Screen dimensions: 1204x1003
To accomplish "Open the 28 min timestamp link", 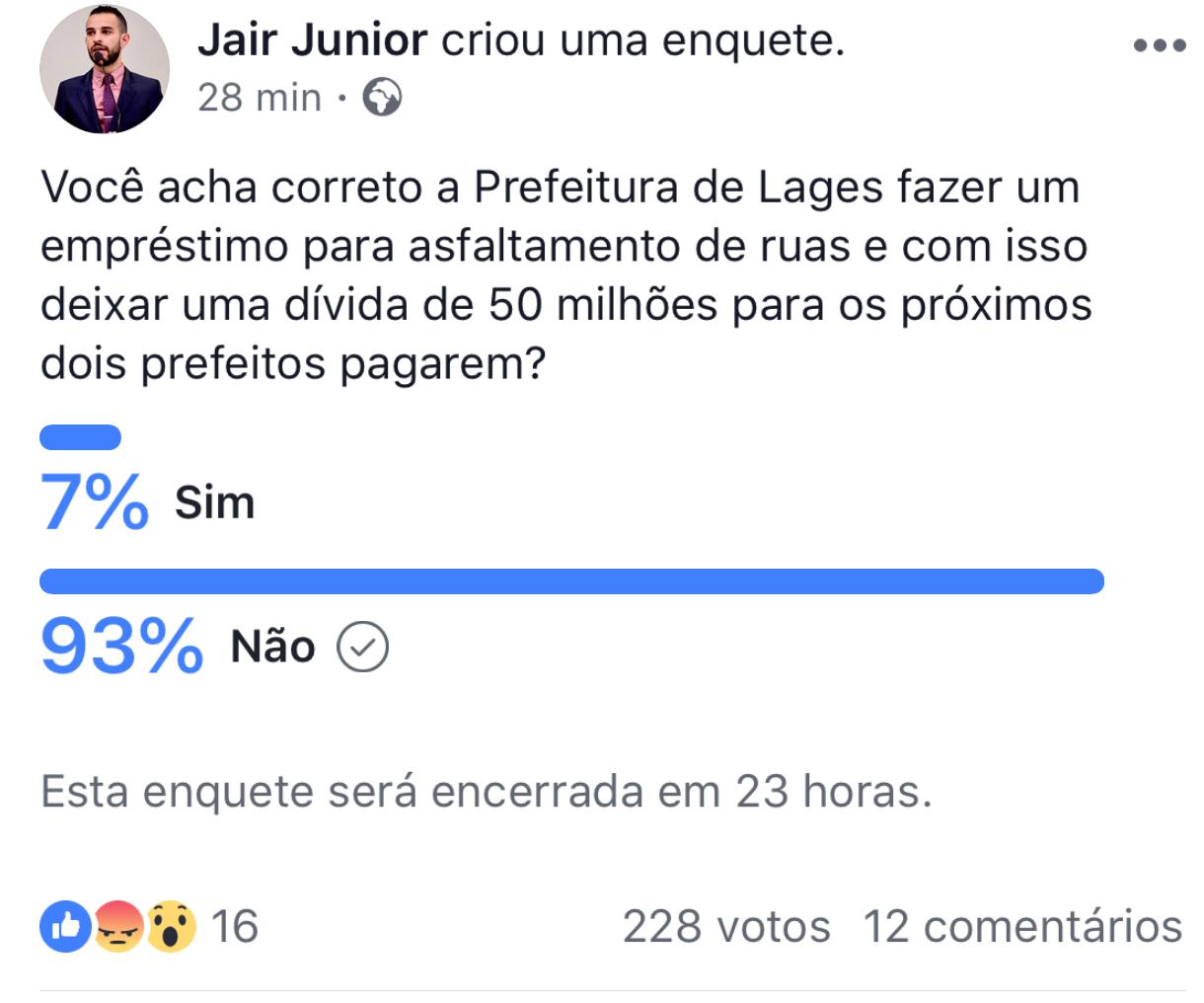I will pyautogui.click(x=260, y=98).
